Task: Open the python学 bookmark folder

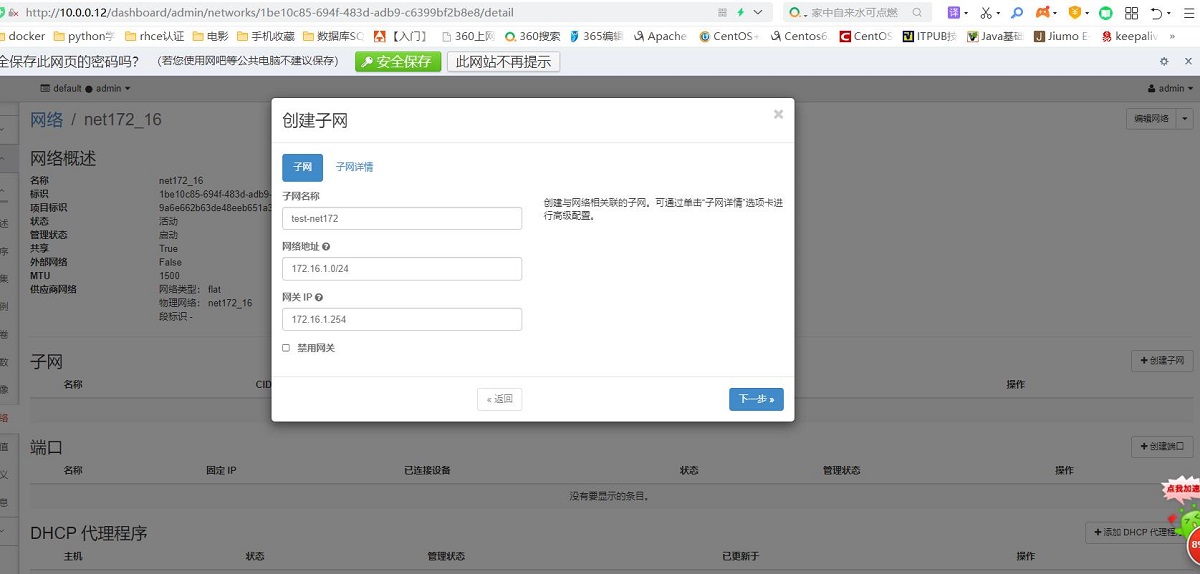Action: pos(84,36)
